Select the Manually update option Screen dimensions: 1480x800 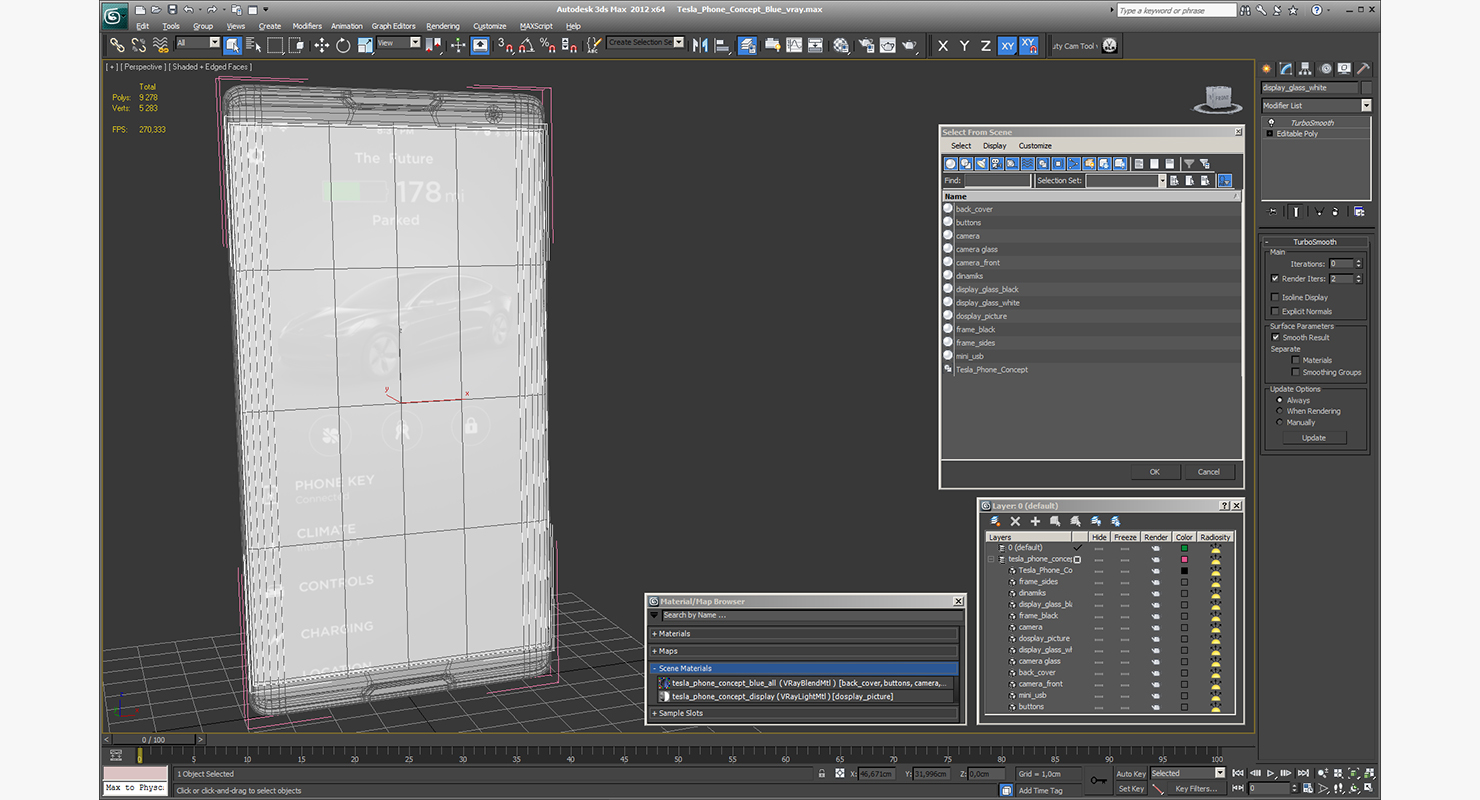pos(1279,422)
